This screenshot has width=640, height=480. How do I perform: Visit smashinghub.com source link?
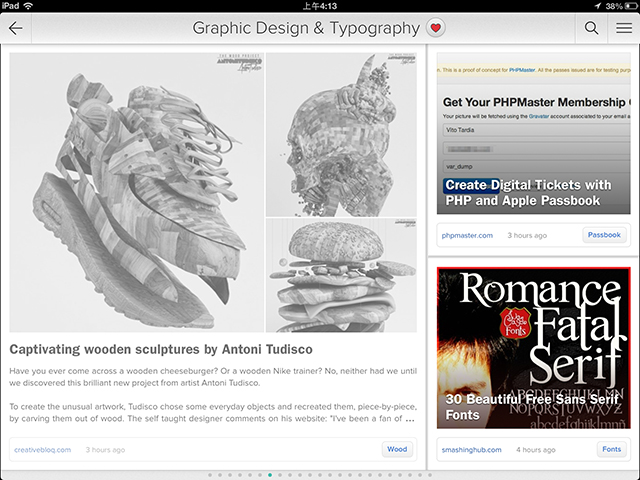pos(471,450)
